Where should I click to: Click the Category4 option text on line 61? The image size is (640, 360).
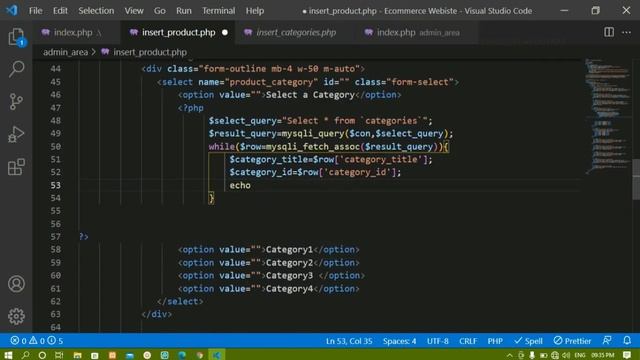coord(289,289)
